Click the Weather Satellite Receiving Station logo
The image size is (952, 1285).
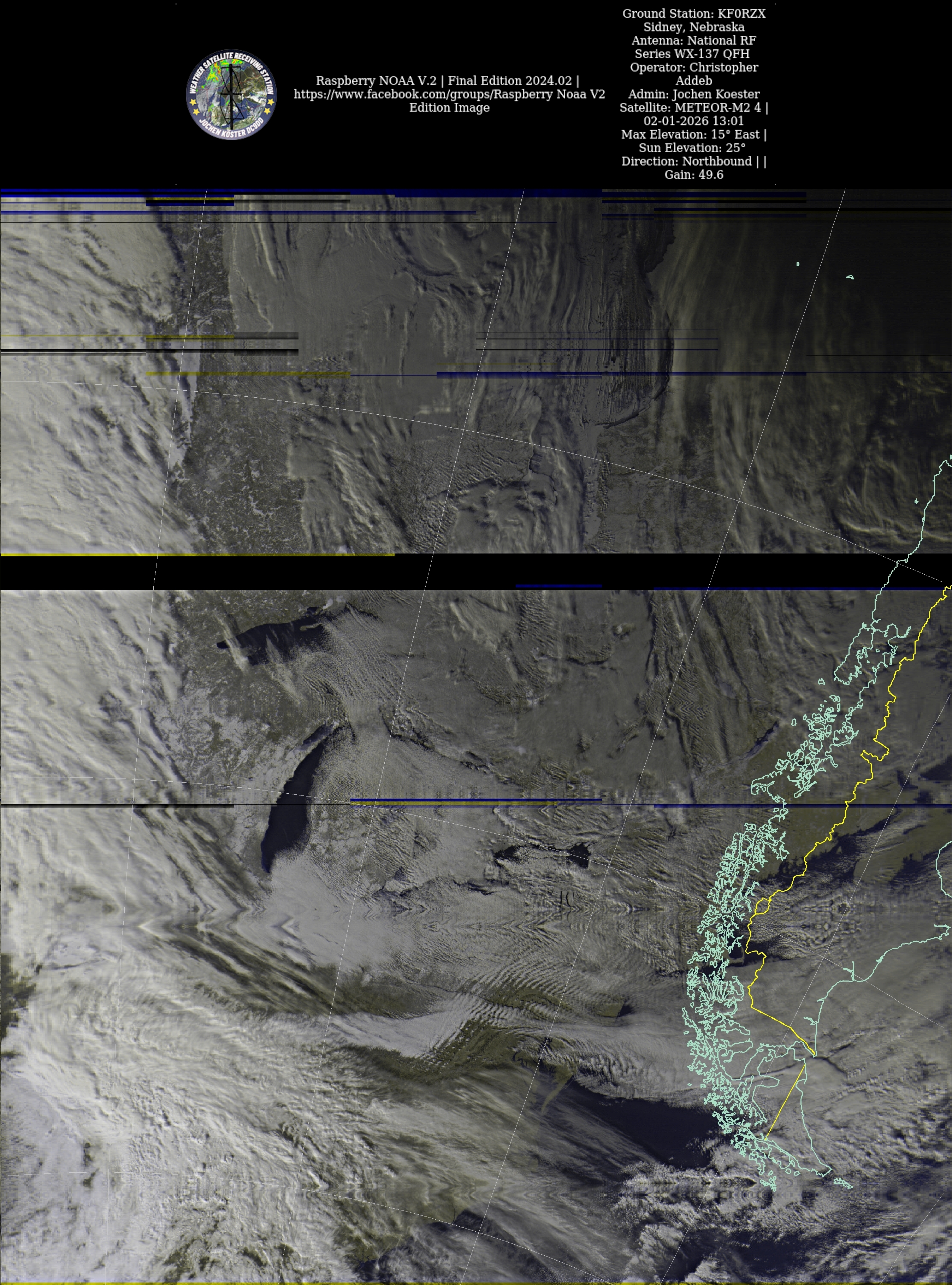tap(231, 95)
